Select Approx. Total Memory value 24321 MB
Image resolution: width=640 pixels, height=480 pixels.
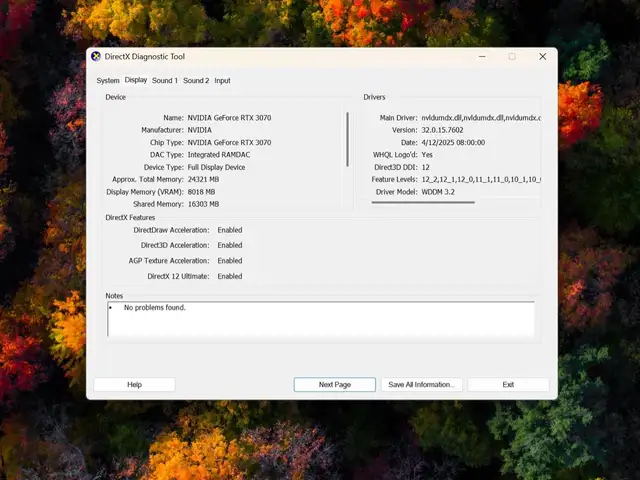203,179
